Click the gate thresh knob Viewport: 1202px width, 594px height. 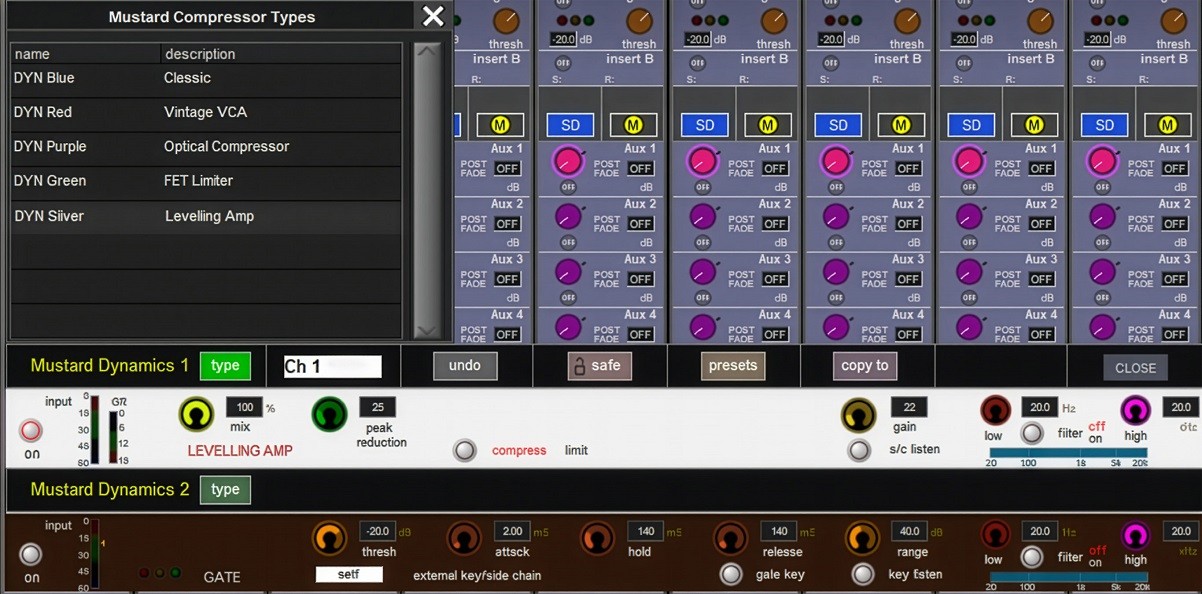click(329, 538)
